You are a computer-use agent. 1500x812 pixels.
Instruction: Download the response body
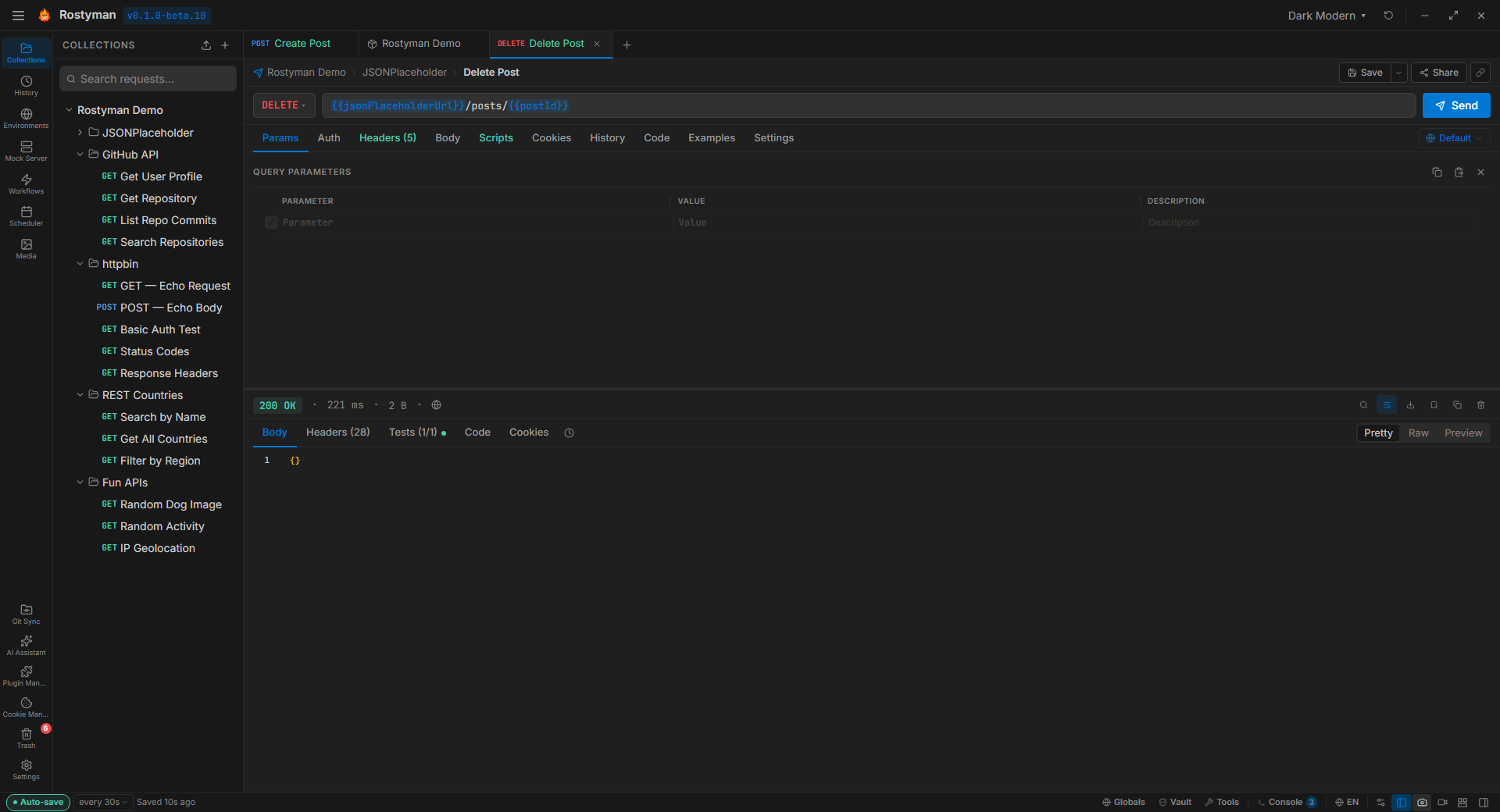[1409, 405]
